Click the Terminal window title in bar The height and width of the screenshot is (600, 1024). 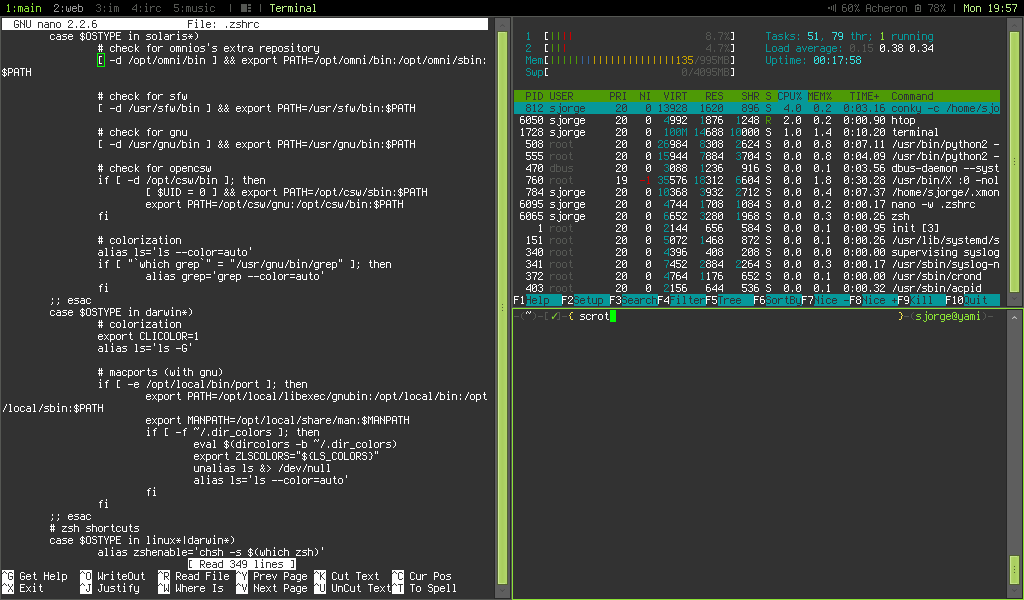pos(293,8)
